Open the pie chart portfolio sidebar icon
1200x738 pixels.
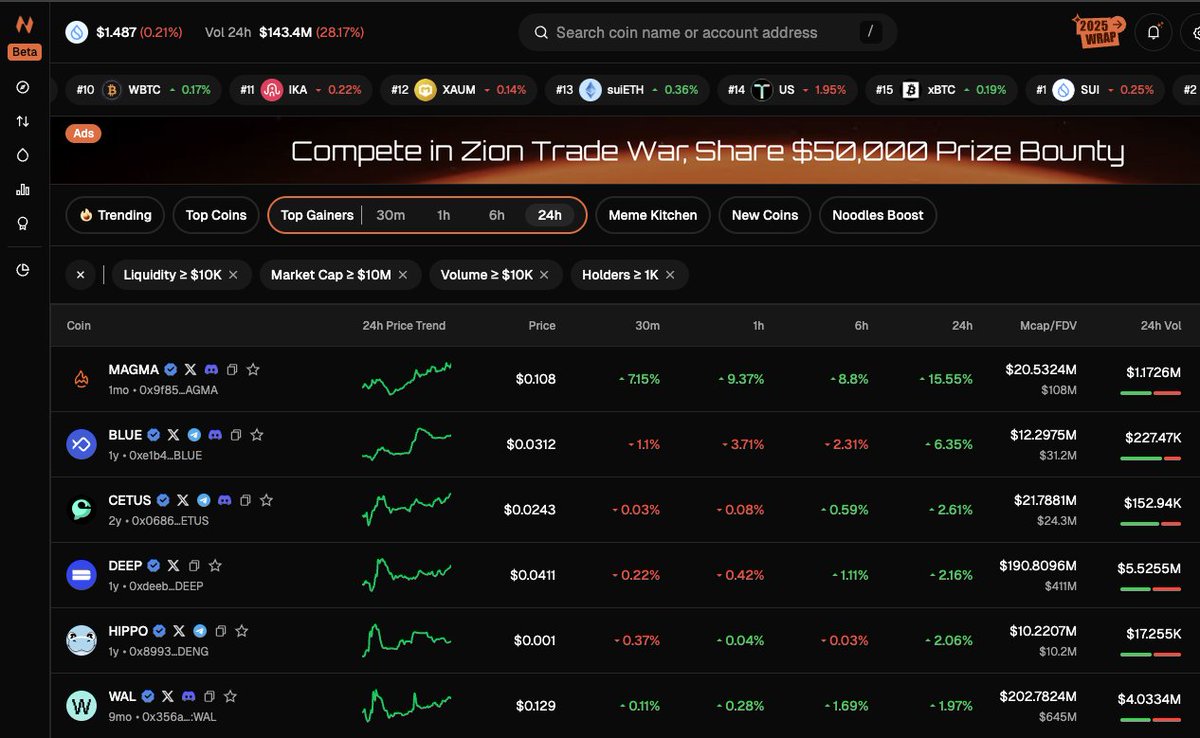click(23, 269)
